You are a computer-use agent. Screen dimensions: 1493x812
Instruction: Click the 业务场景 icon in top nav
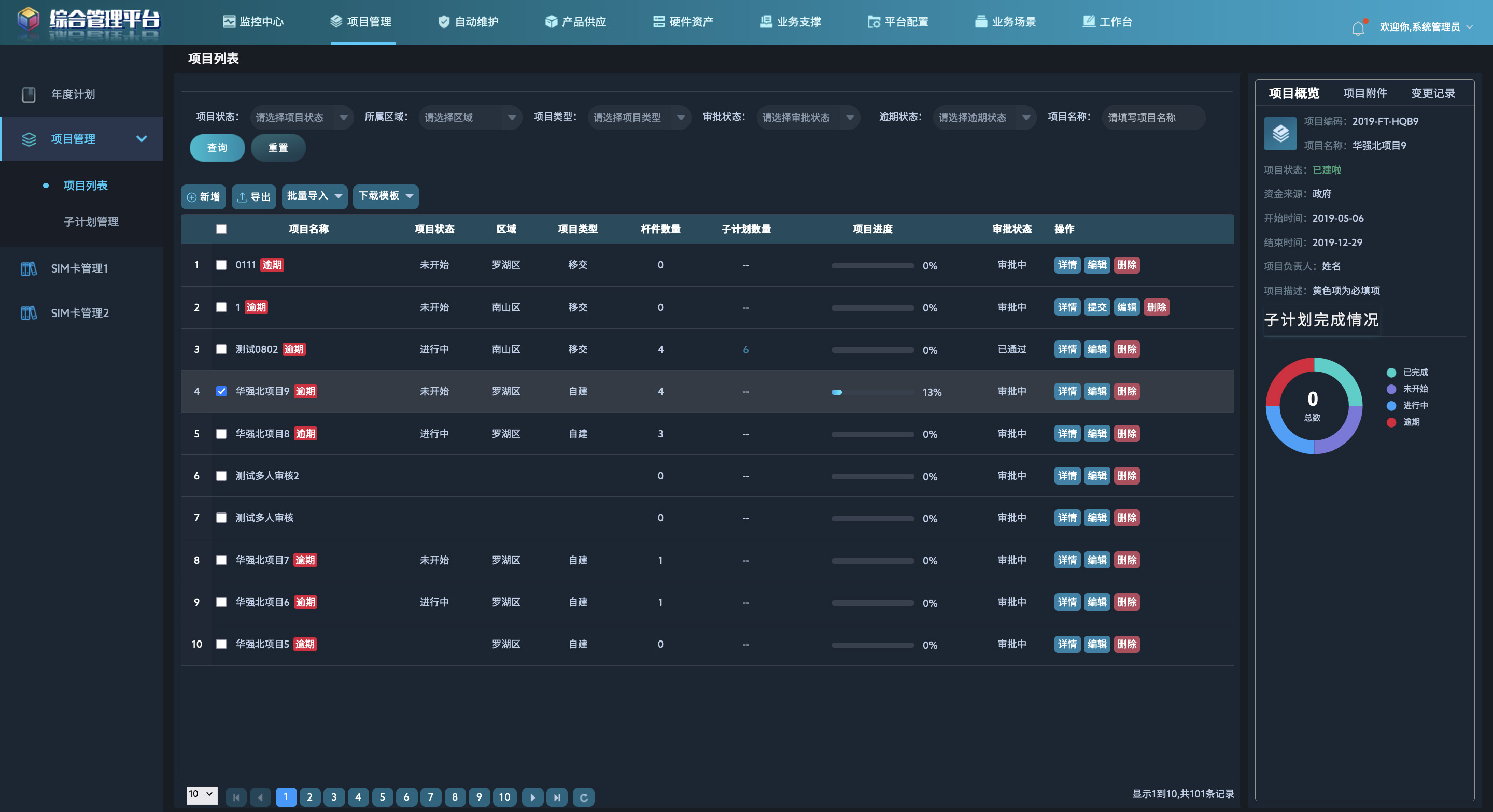[x=981, y=21]
